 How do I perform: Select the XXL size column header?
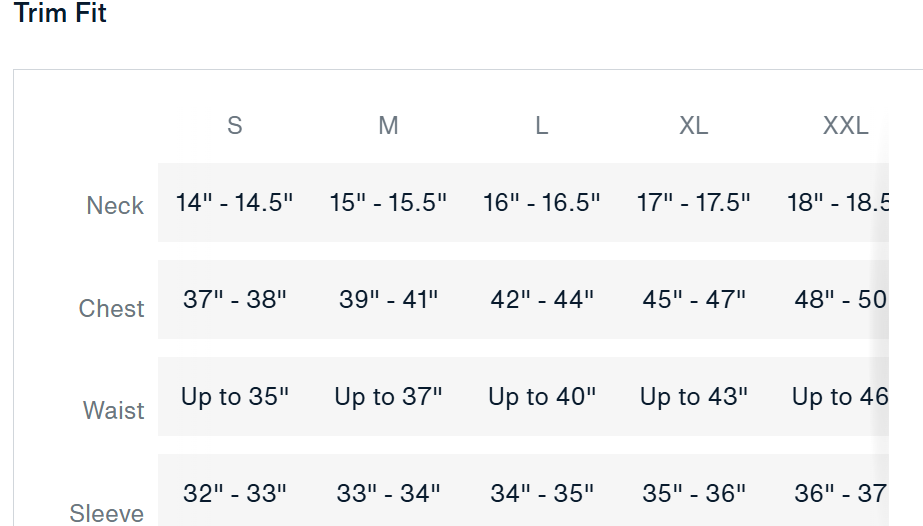pyautogui.click(x=845, y=125)
